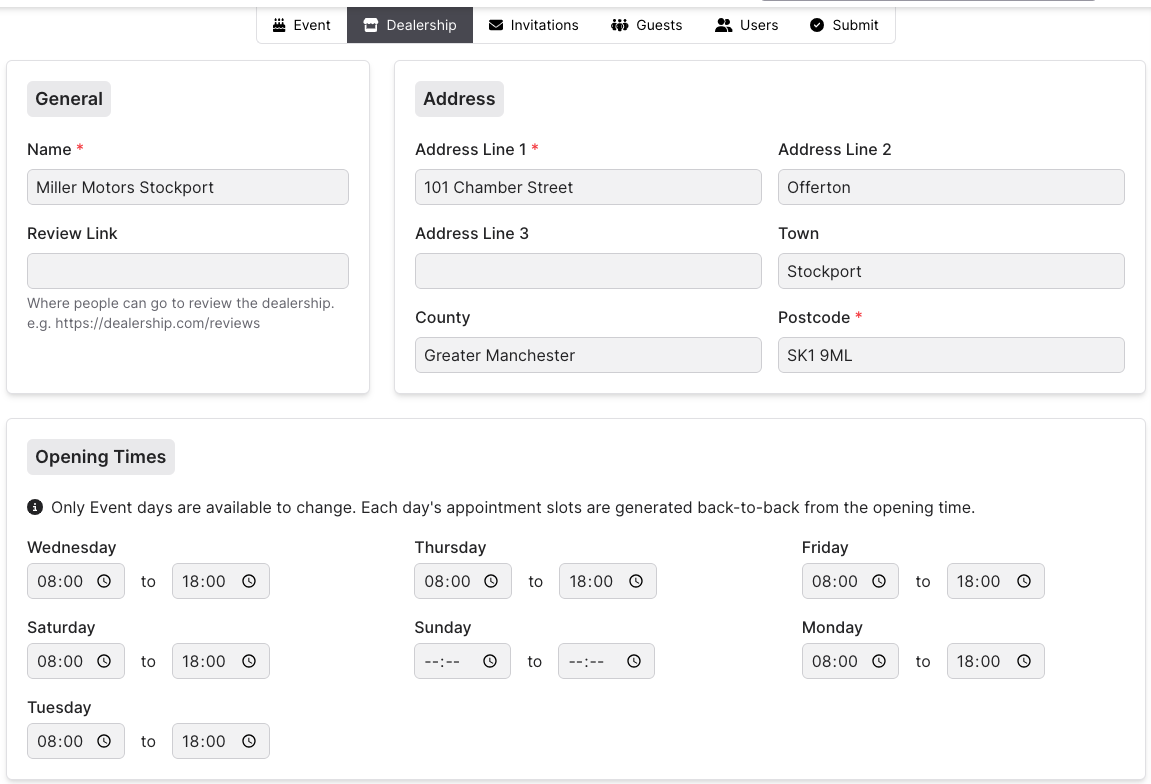Edit the Postcode field
The image size is (1151, 784).
[951, 355]
